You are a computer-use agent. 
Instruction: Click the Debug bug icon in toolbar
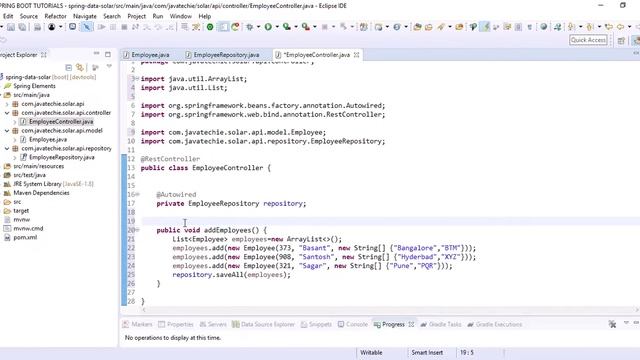249,27
